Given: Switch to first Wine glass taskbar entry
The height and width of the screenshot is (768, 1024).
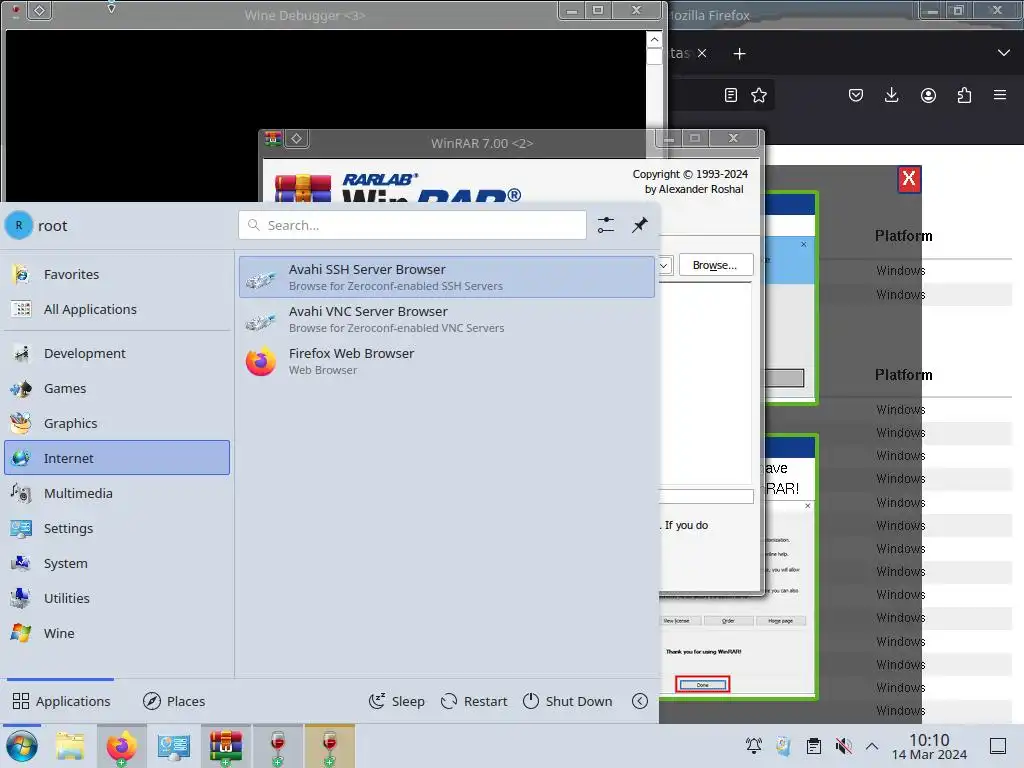Looking at the screenshot, I should pyautogui.click(x=278, y=746).
